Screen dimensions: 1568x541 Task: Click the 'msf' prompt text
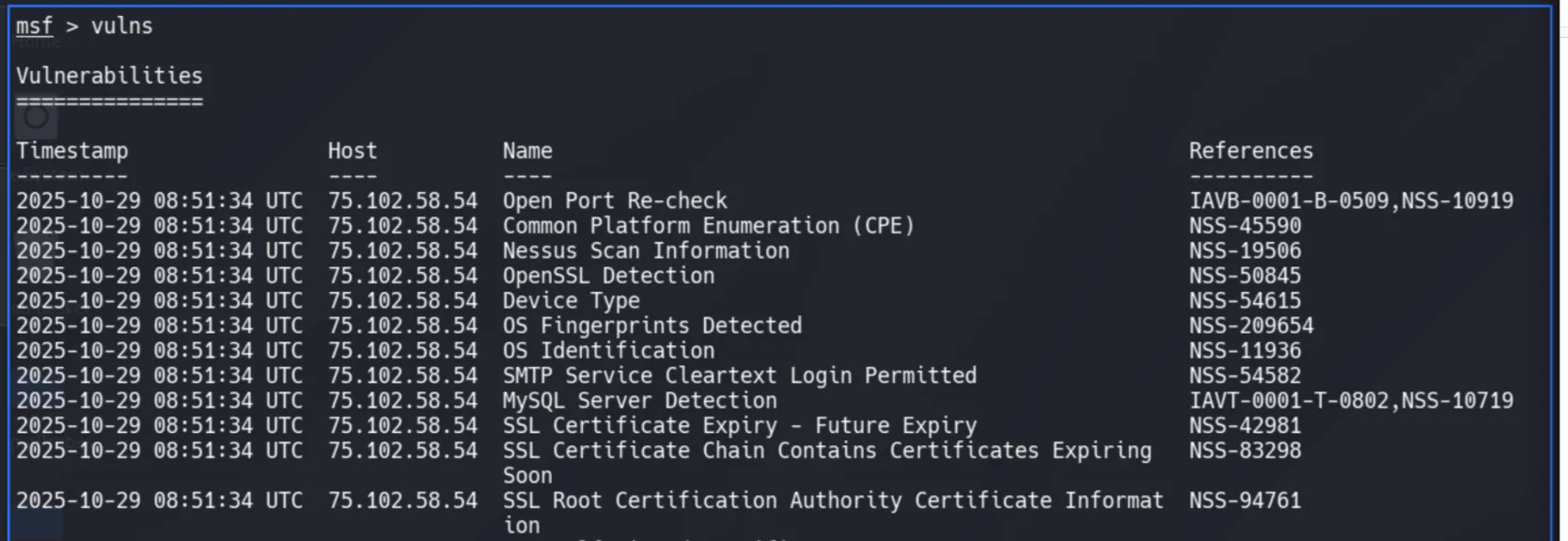coord(34,26)
